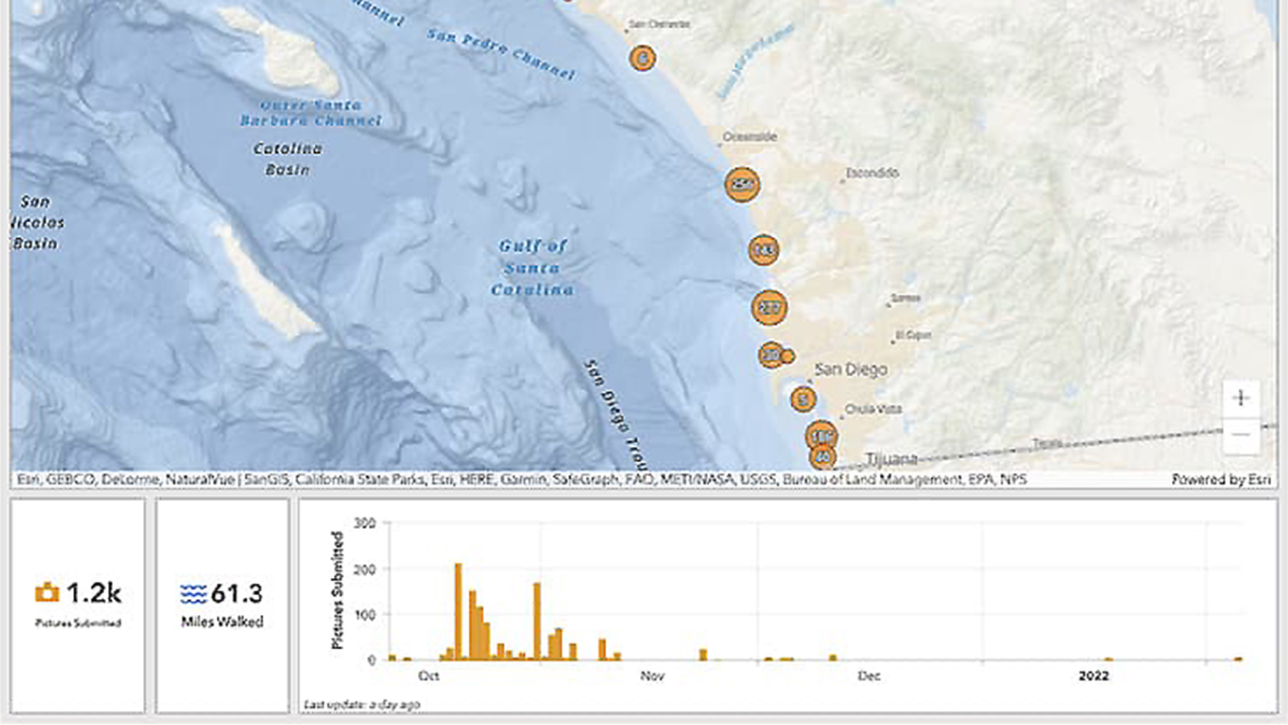The width and height of the screenshot is (1288, 725).
Task: Click the Gulf of Santa Catalina label
Action: (533, 268)
